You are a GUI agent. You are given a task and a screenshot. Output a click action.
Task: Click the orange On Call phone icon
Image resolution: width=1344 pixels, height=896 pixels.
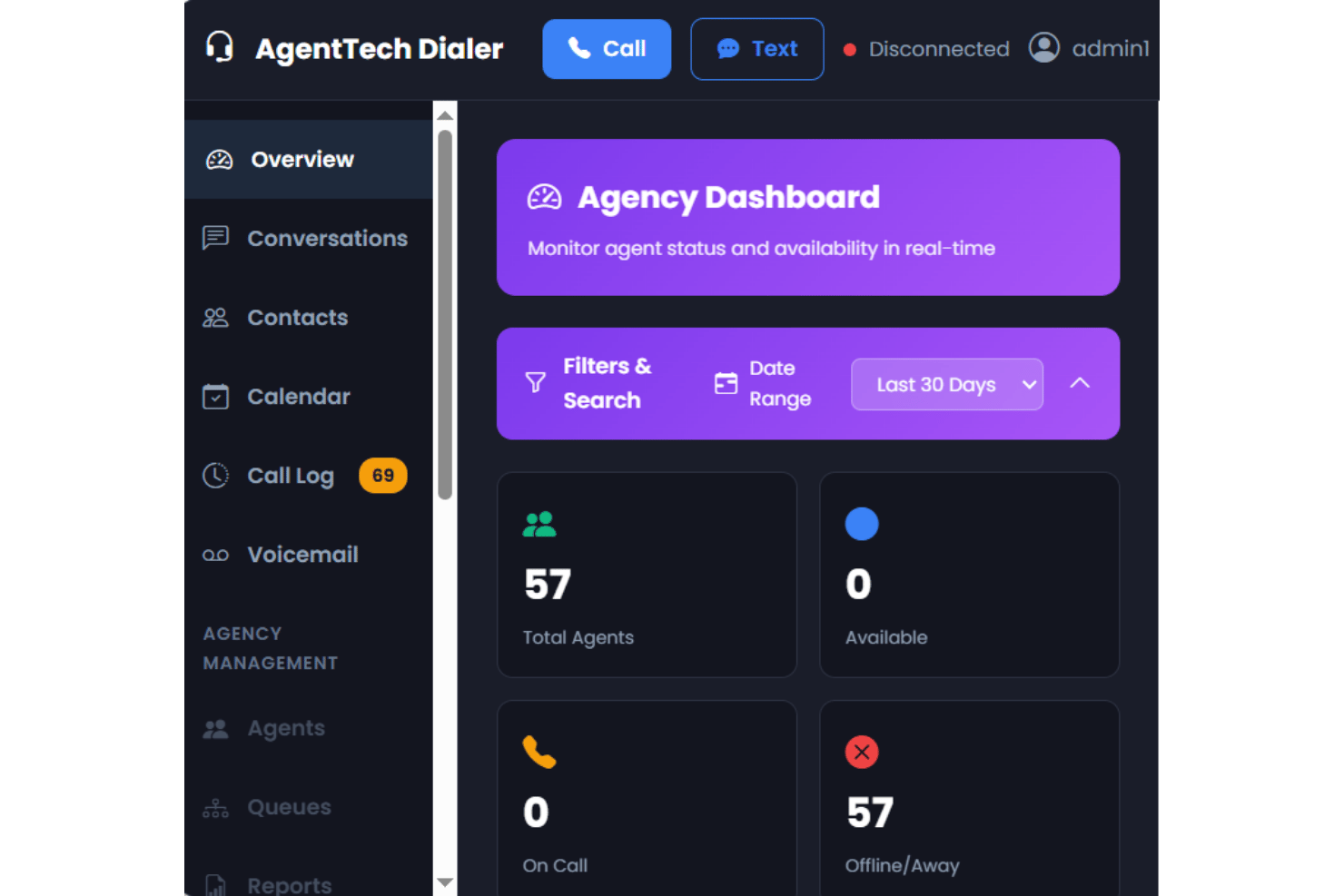click(539, 752)
